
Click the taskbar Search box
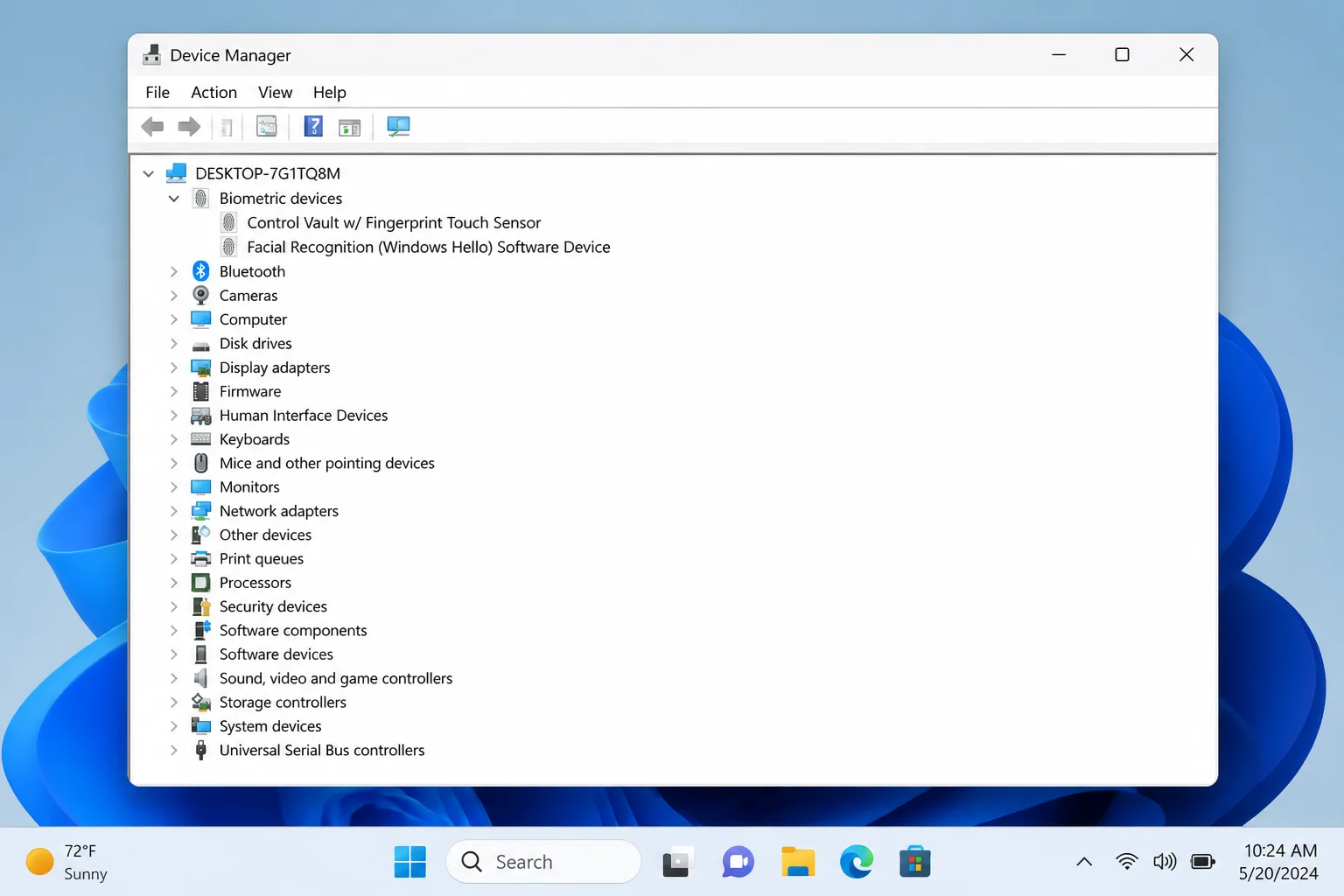pyautogui.click(x=543, y=862)
